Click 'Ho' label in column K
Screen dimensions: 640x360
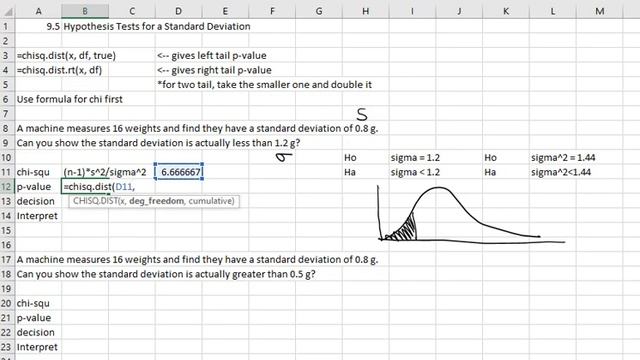pyautogui.click(x=491, y=158)
